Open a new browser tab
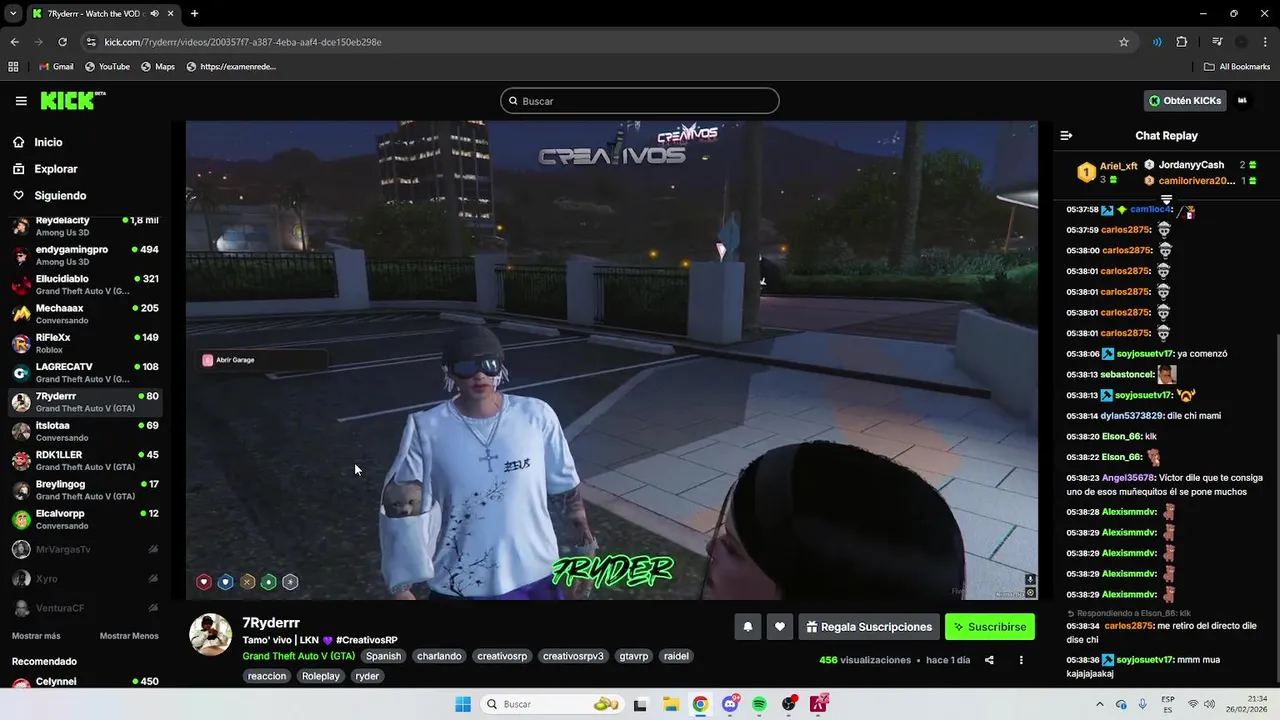 [x=194, y=14]
